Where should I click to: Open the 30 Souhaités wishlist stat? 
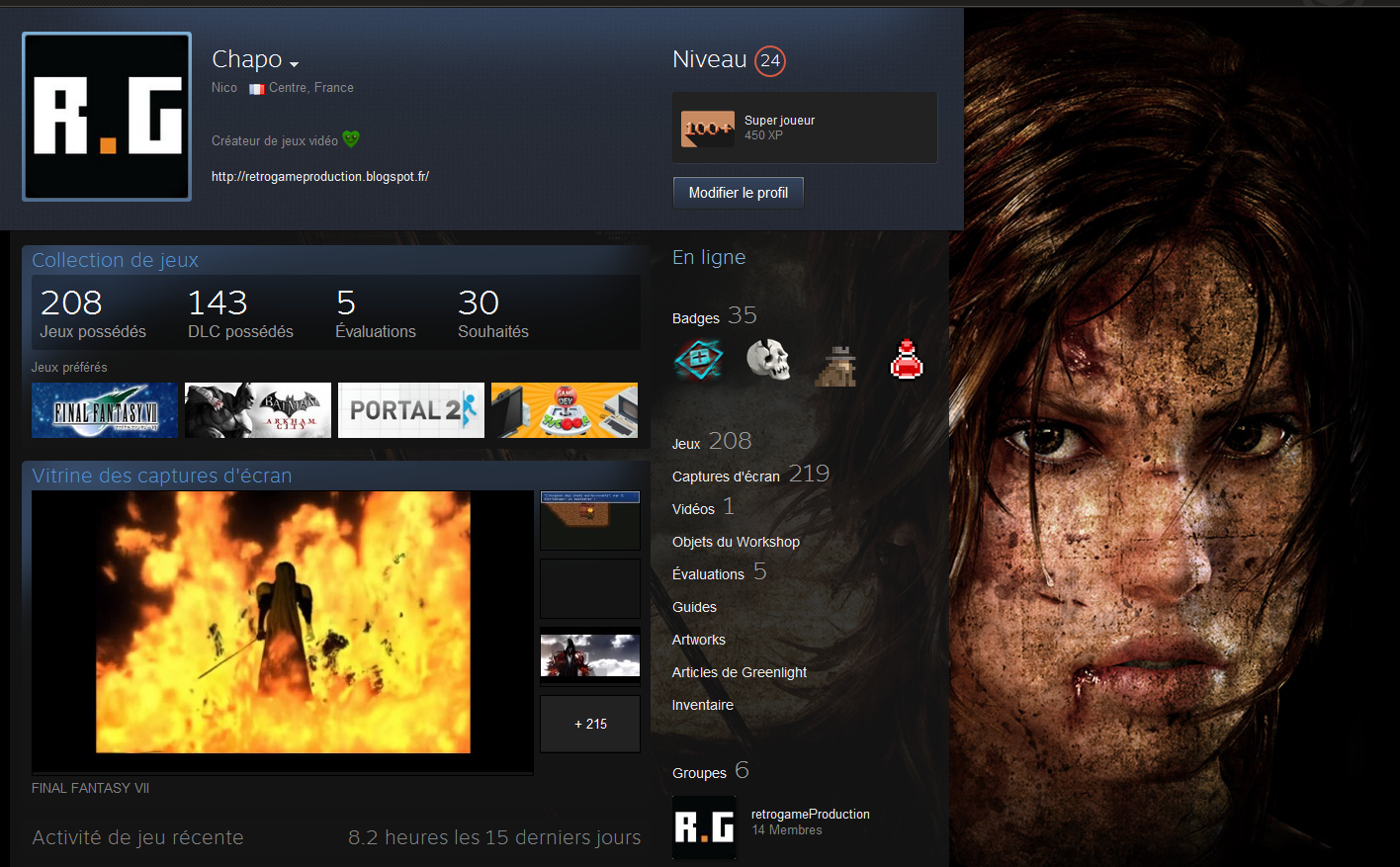[x=493, y=312]
